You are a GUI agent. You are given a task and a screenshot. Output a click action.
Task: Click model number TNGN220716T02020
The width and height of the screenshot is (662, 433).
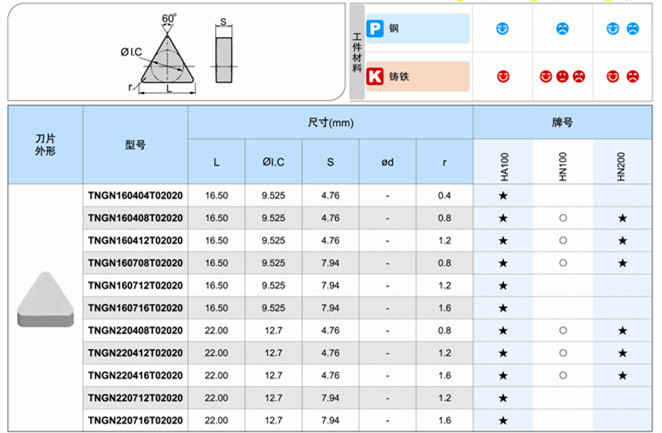pos(135,421)
